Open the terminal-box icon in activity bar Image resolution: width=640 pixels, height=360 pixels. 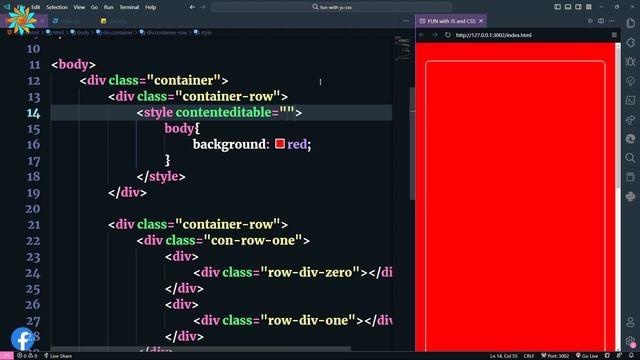click(631, 100)
